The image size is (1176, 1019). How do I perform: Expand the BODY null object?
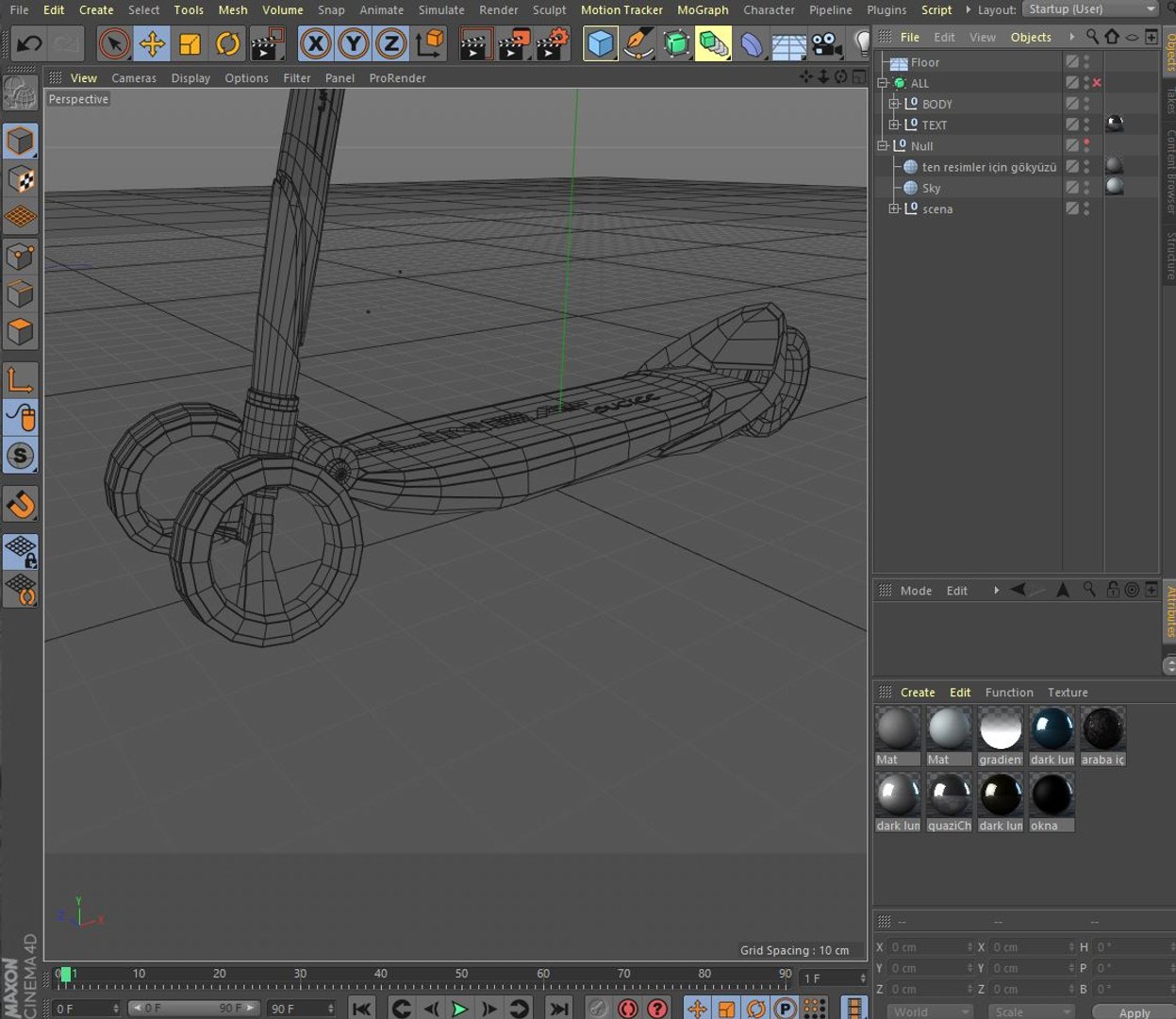[894, 104]
